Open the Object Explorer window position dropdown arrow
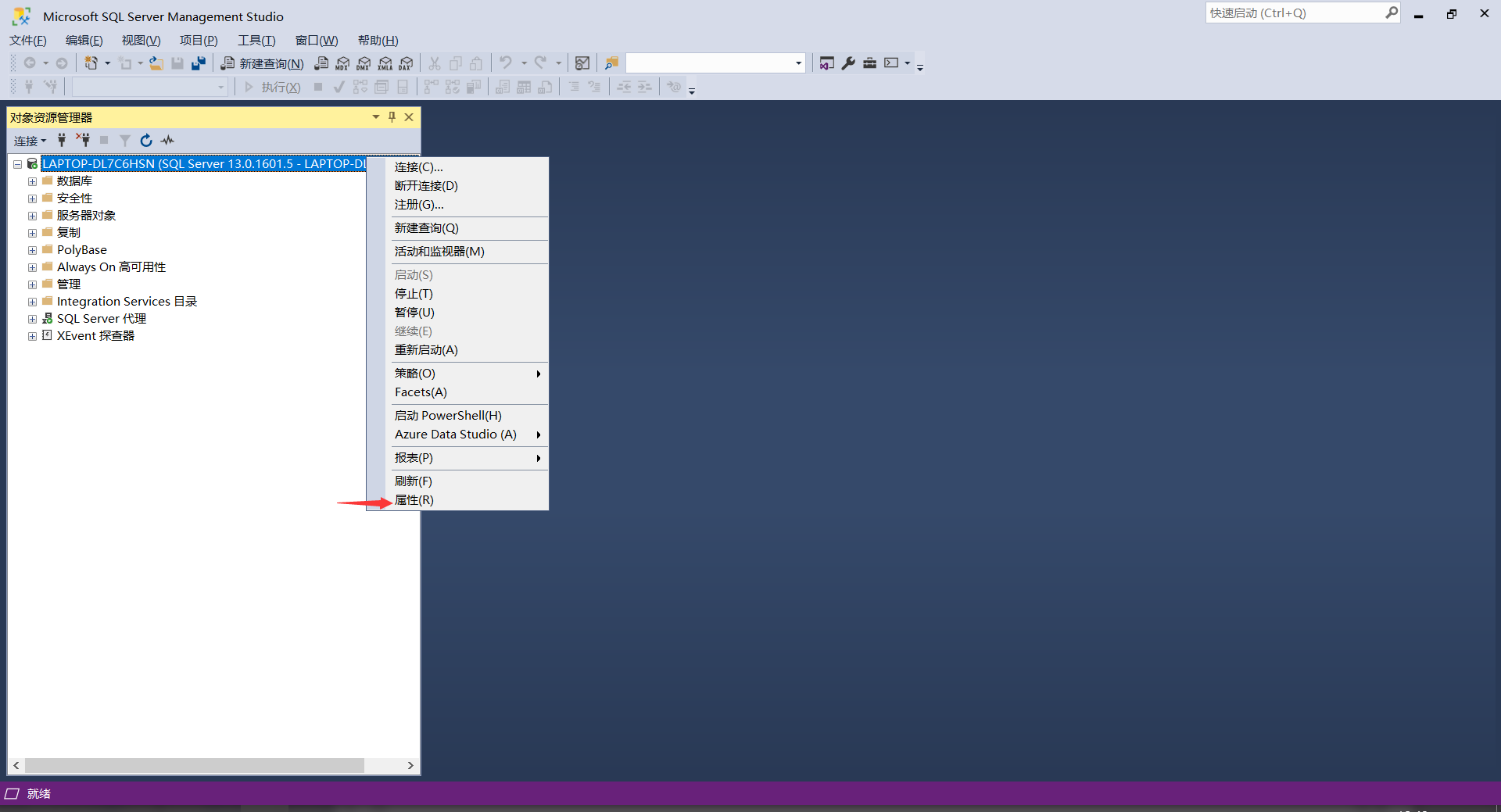 [376, 117]
